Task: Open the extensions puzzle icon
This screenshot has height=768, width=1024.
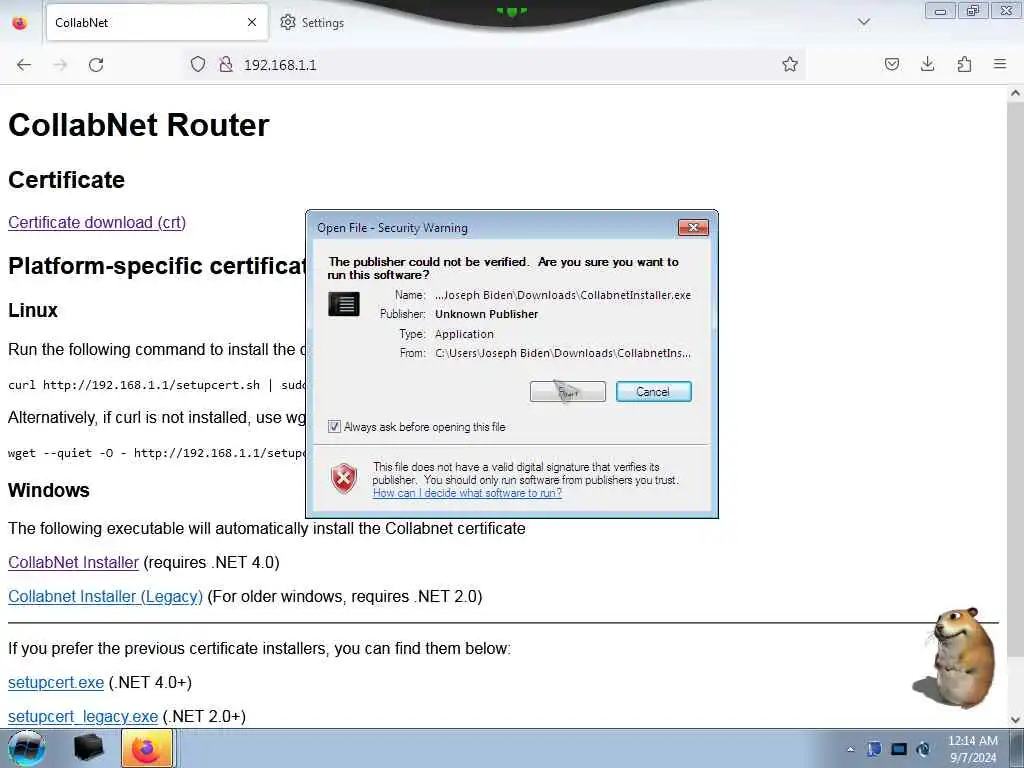Action: pos(964,64)
